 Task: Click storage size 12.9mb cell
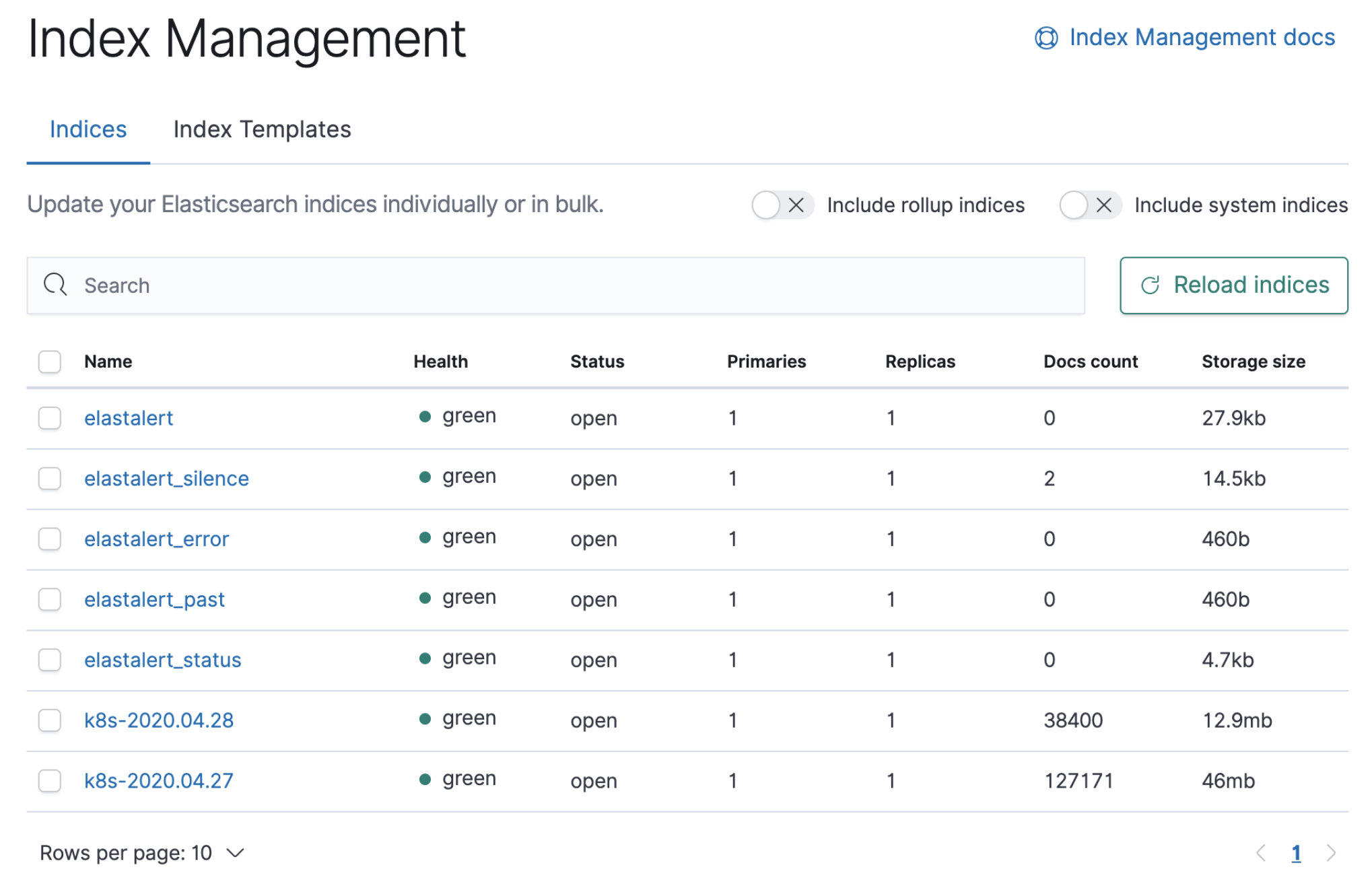click(x=1237, y=720)
